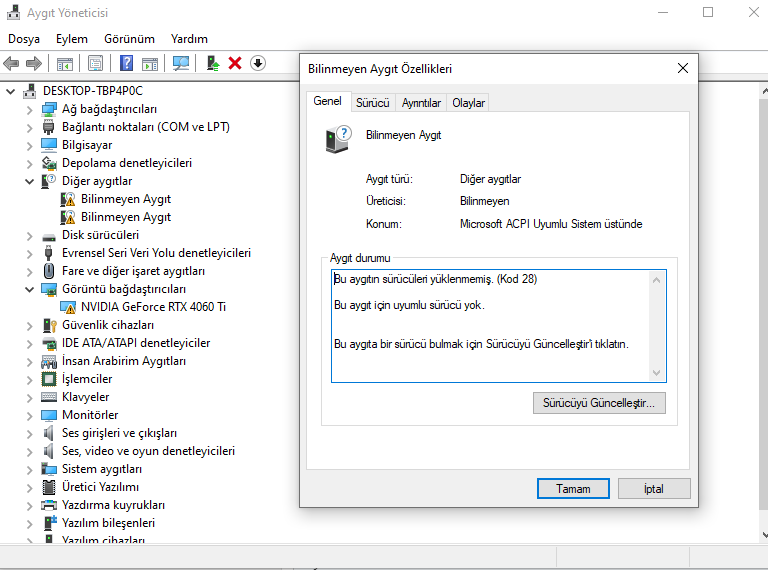Expand the Yazılım bileşenleri category
The height and width of the screenshot is (570, 768).
click(29, 524)
